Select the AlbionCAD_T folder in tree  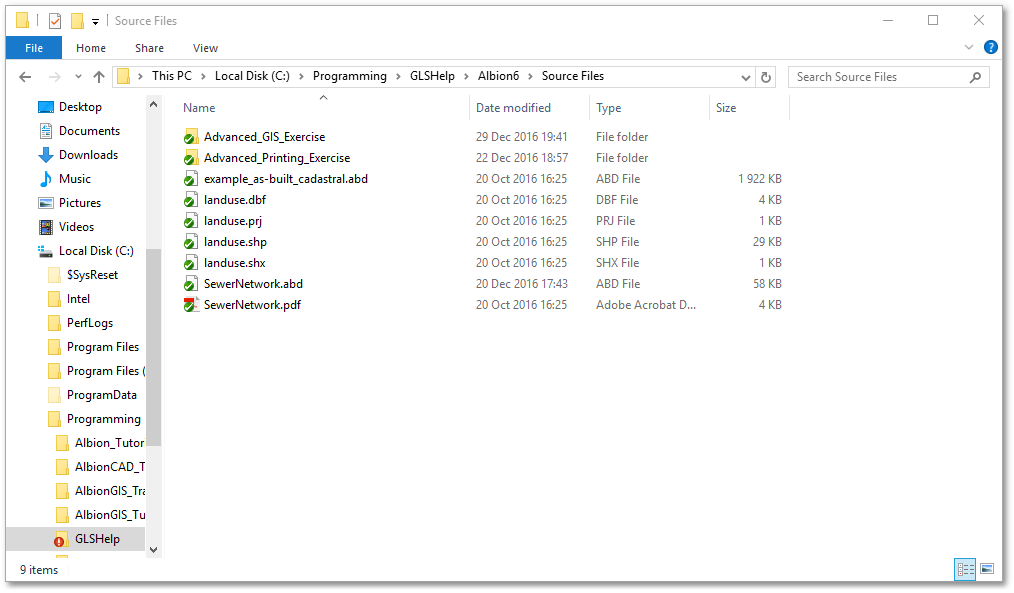109,467
